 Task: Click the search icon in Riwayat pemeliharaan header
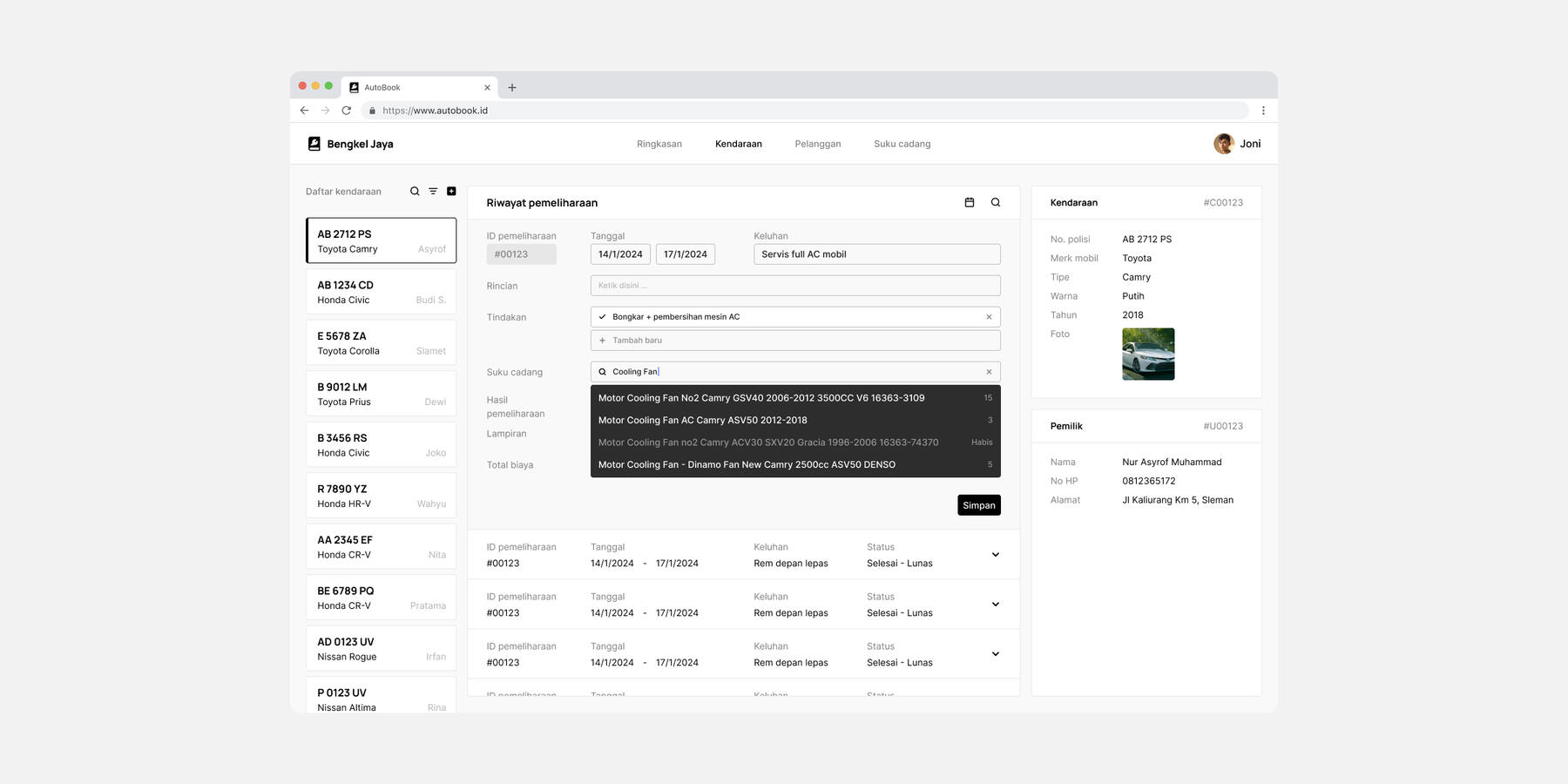[995, 201]
